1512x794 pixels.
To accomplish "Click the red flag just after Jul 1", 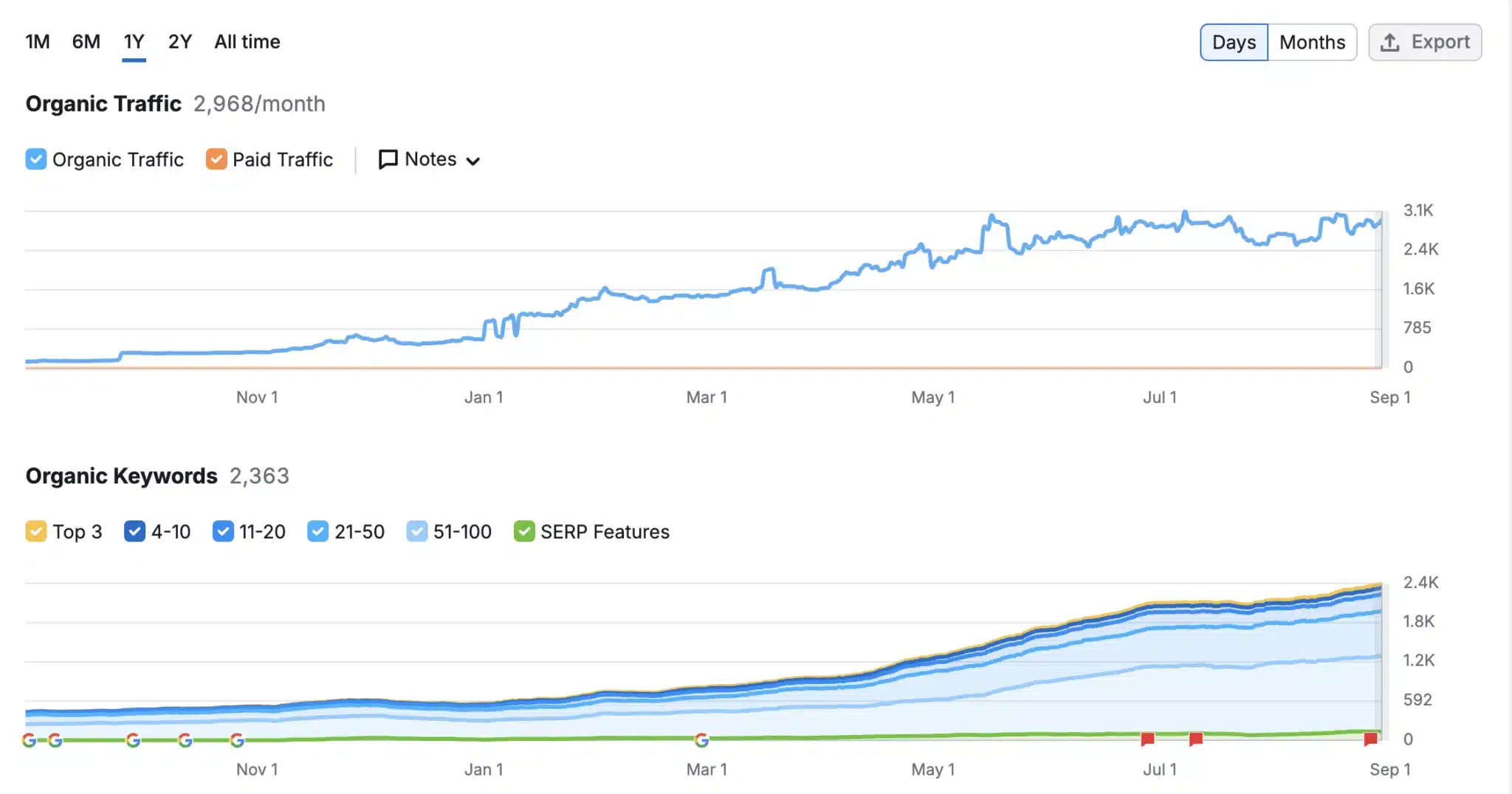I will tap(1196, 739).
